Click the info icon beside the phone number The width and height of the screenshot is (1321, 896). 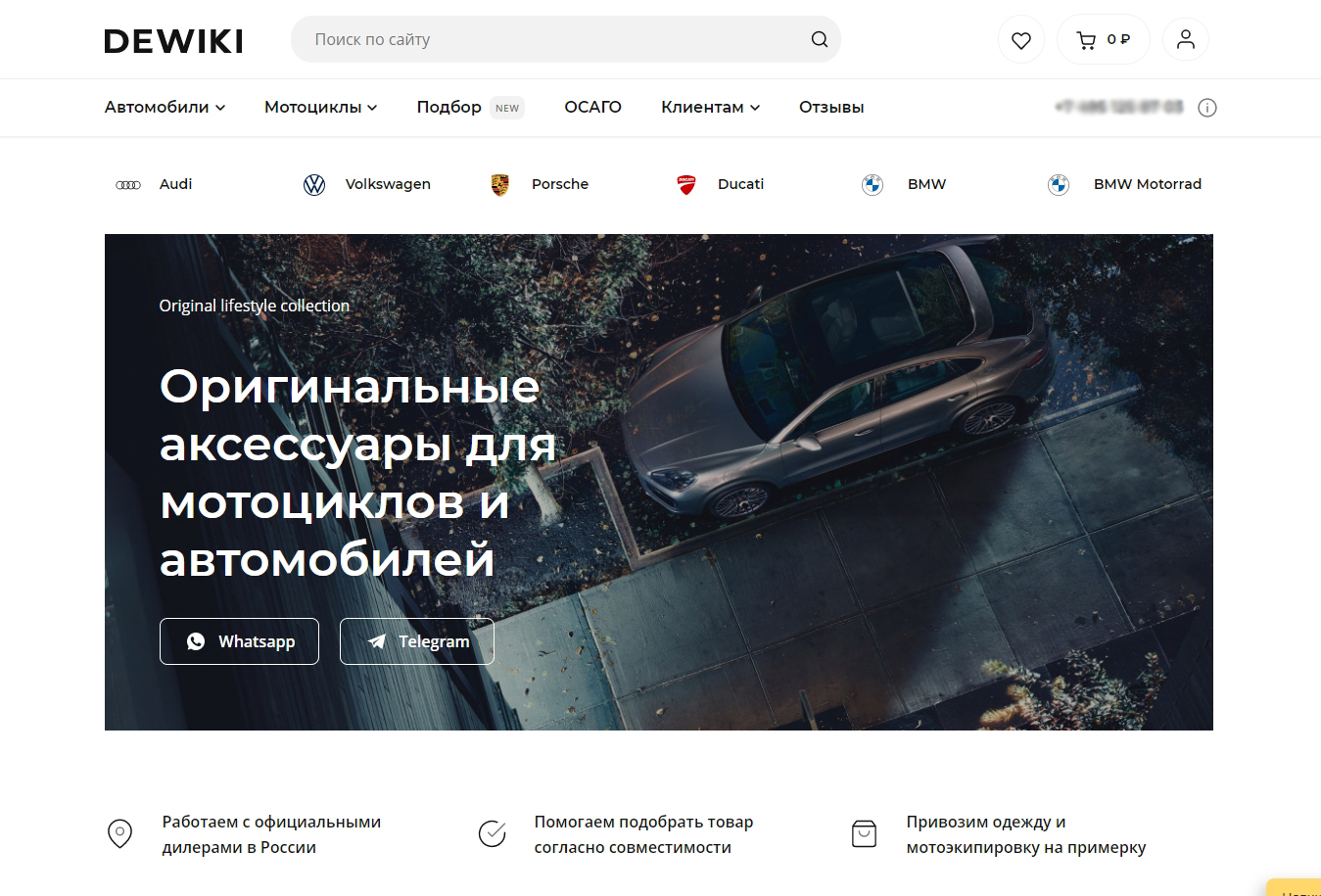click(1206, 108)
